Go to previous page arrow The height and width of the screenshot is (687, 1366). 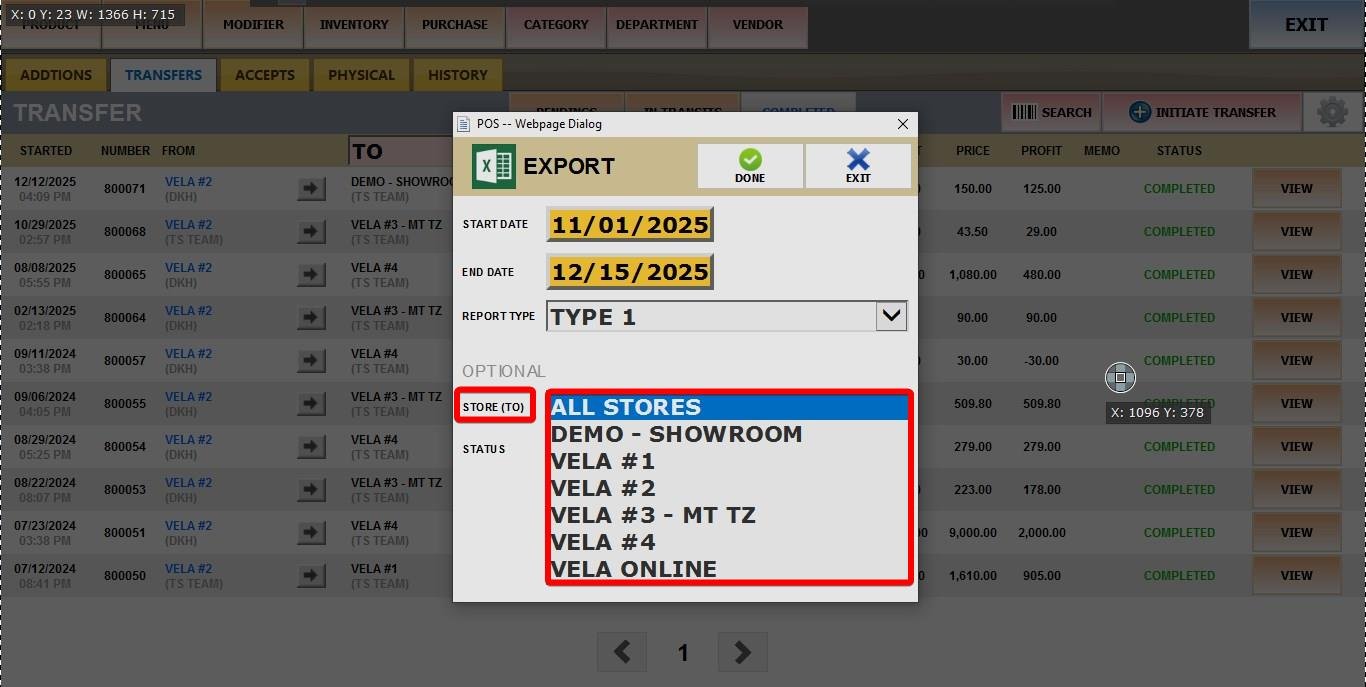[622, 652]
